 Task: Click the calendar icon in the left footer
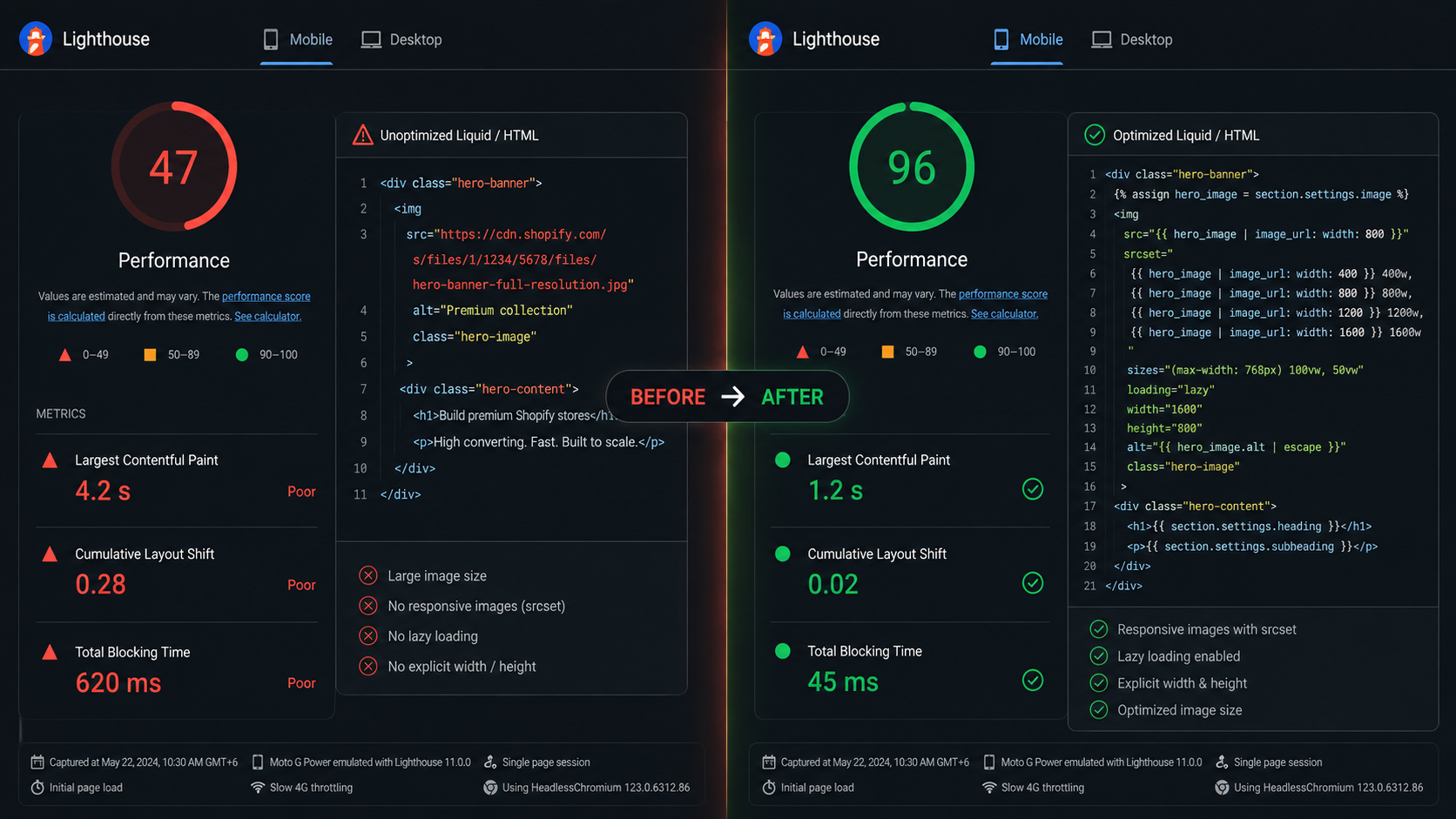[37, 762]
